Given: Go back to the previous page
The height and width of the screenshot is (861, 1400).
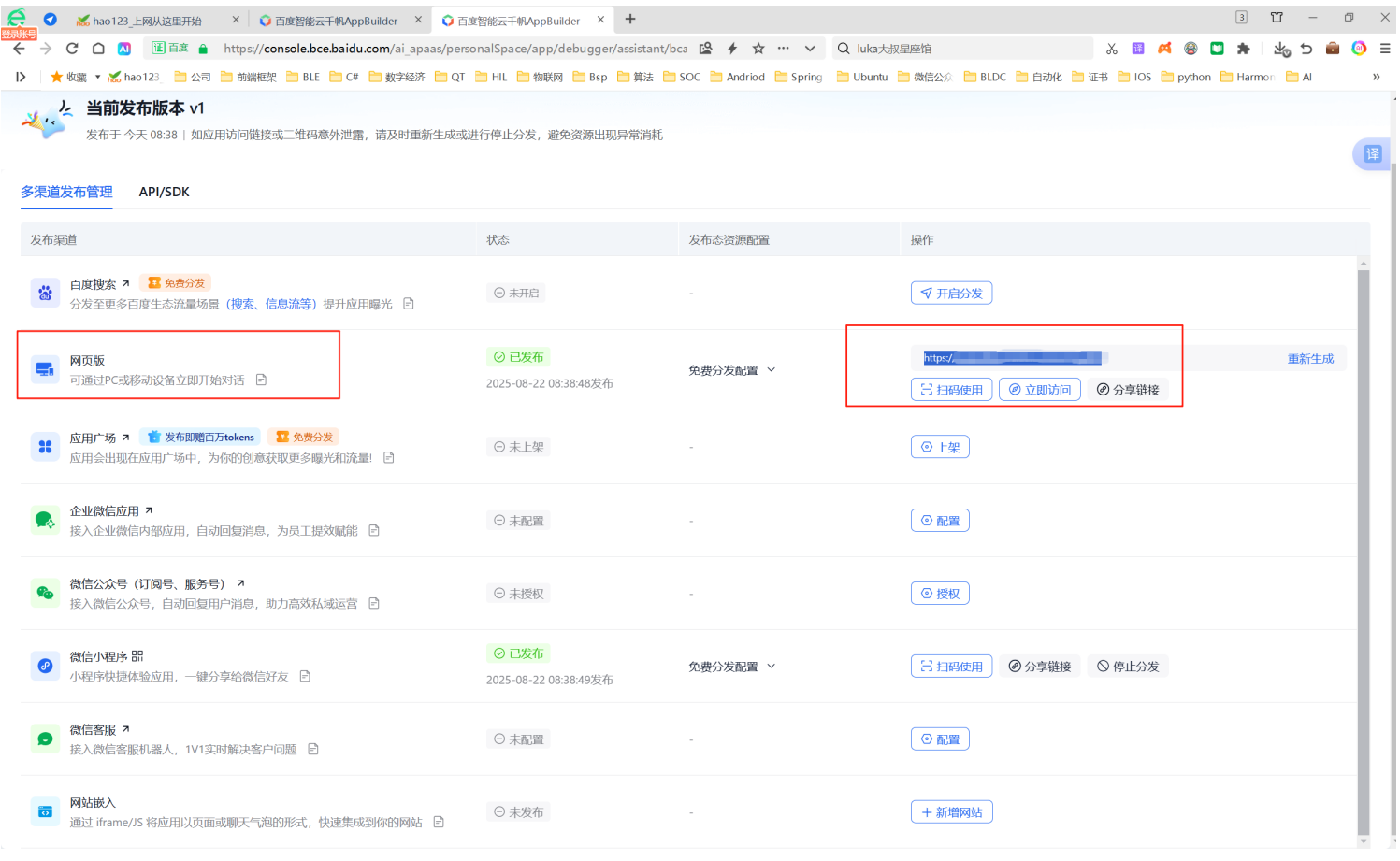Looking at the screenshot, I should coord(19,49).
